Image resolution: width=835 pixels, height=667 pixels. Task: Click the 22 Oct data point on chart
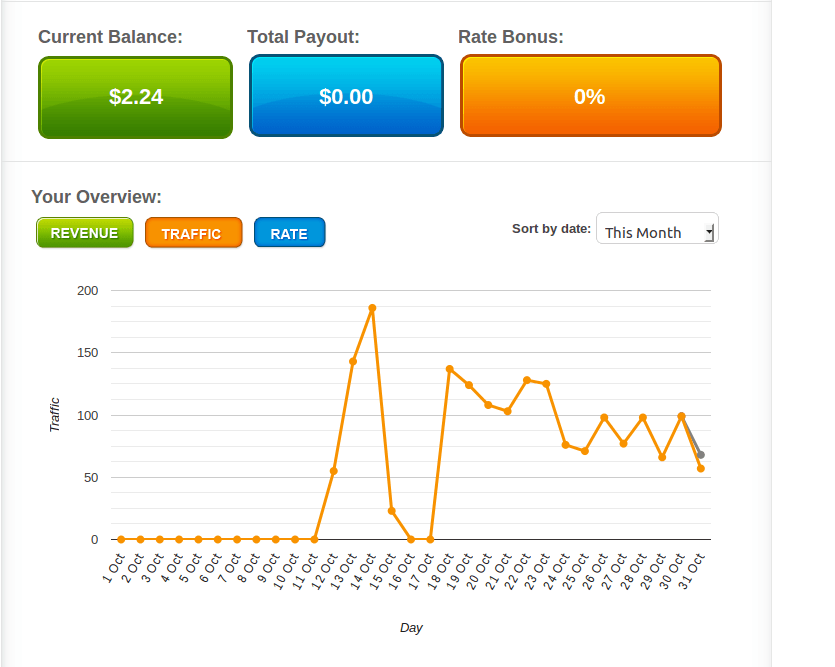click(x=527, y=380)
